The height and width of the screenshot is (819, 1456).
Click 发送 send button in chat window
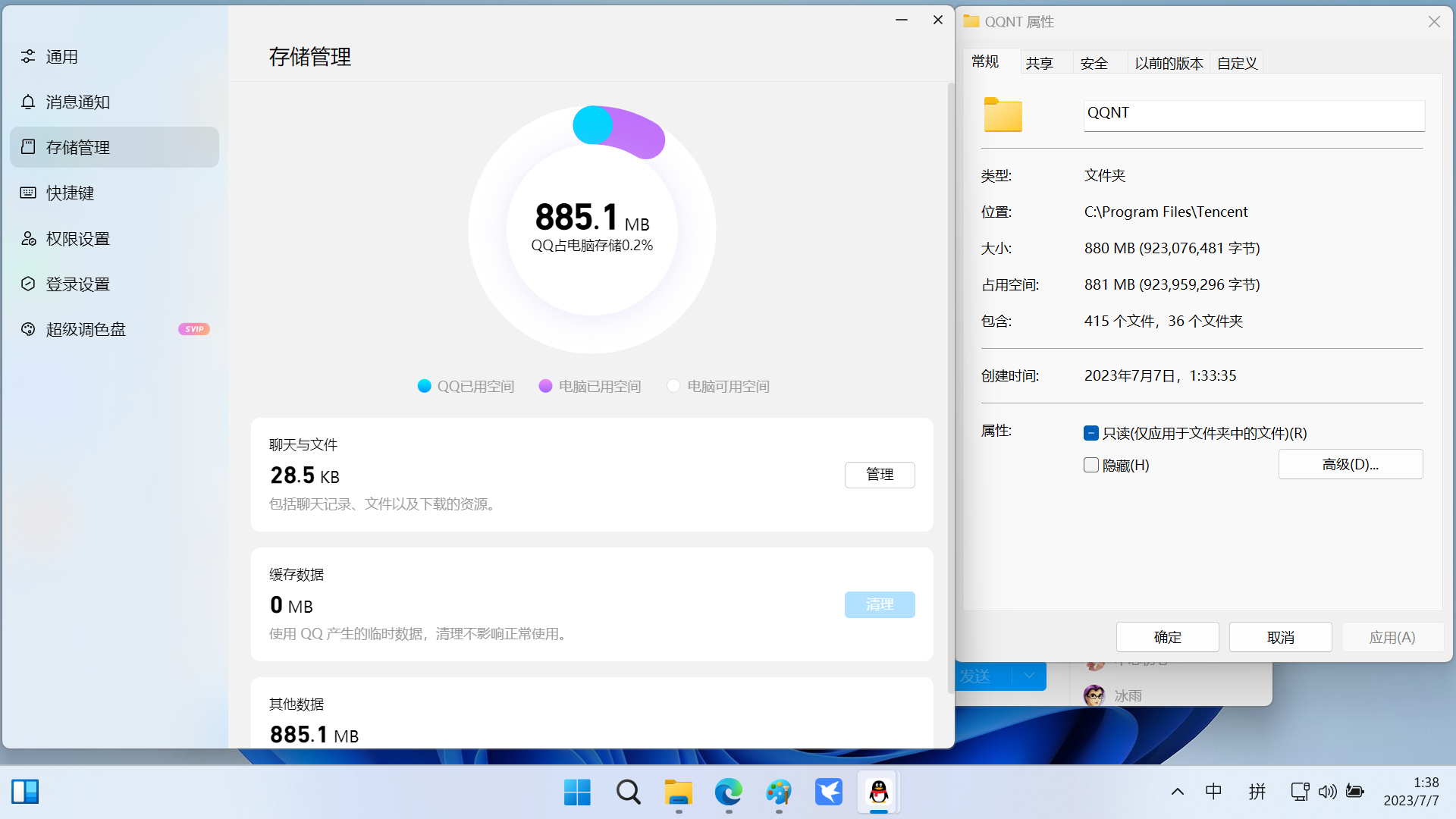[x=983, y=675]
